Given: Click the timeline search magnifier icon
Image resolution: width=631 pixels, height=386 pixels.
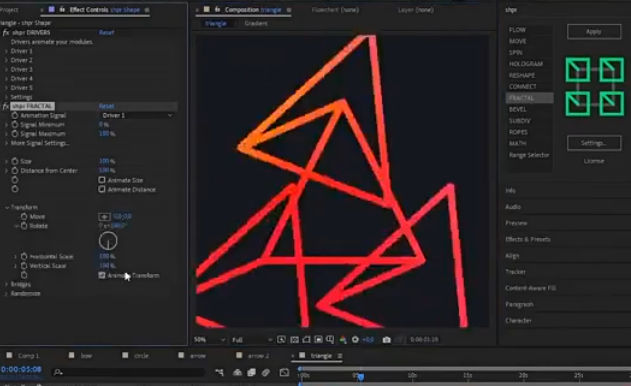Looking at the screenshot, I should tap(58, 372).
